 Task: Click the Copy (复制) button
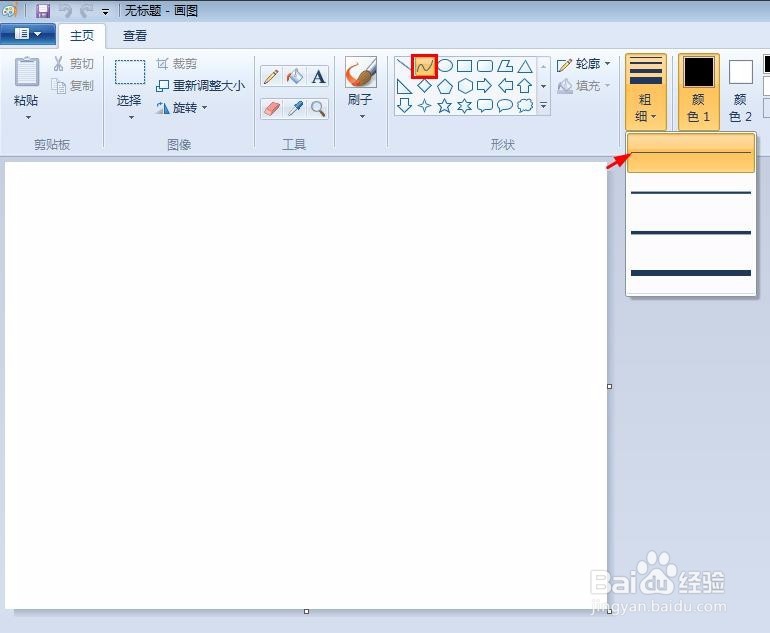[73, 85]
